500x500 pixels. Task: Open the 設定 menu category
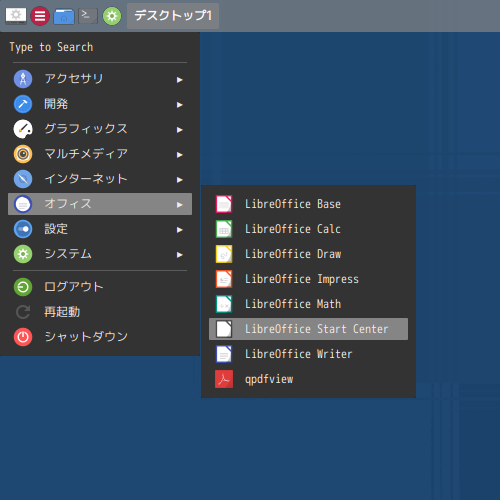[x=100, y=229]
